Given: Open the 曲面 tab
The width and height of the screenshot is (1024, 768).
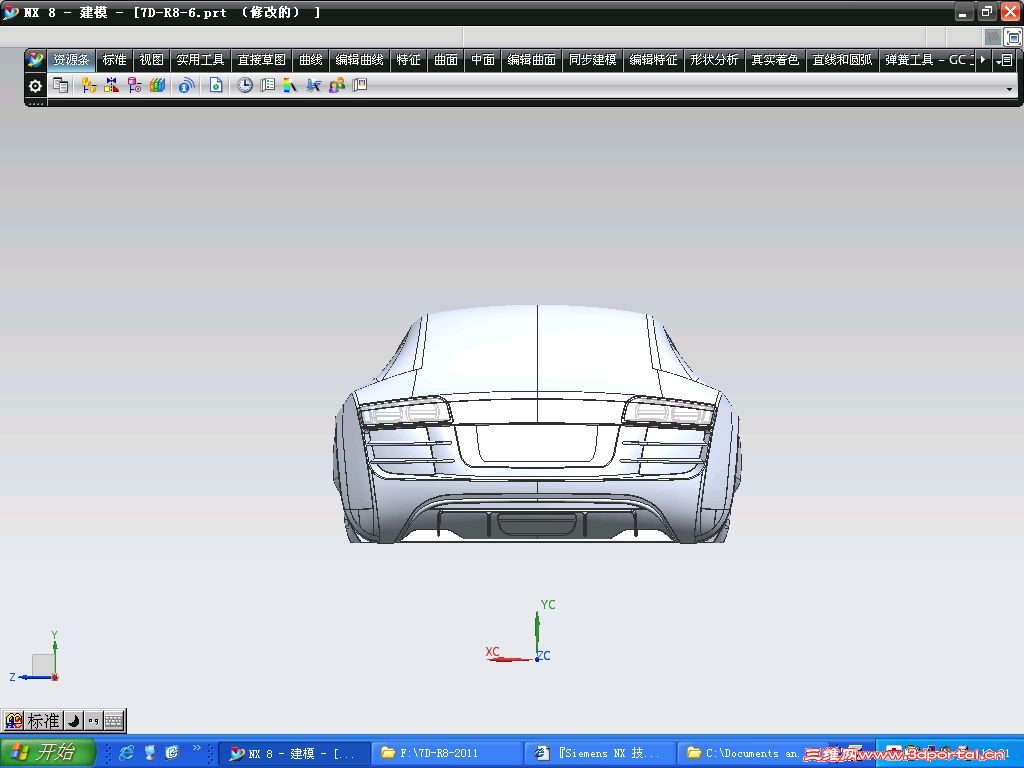Looking at the screenshot, I should coord(446,60).
